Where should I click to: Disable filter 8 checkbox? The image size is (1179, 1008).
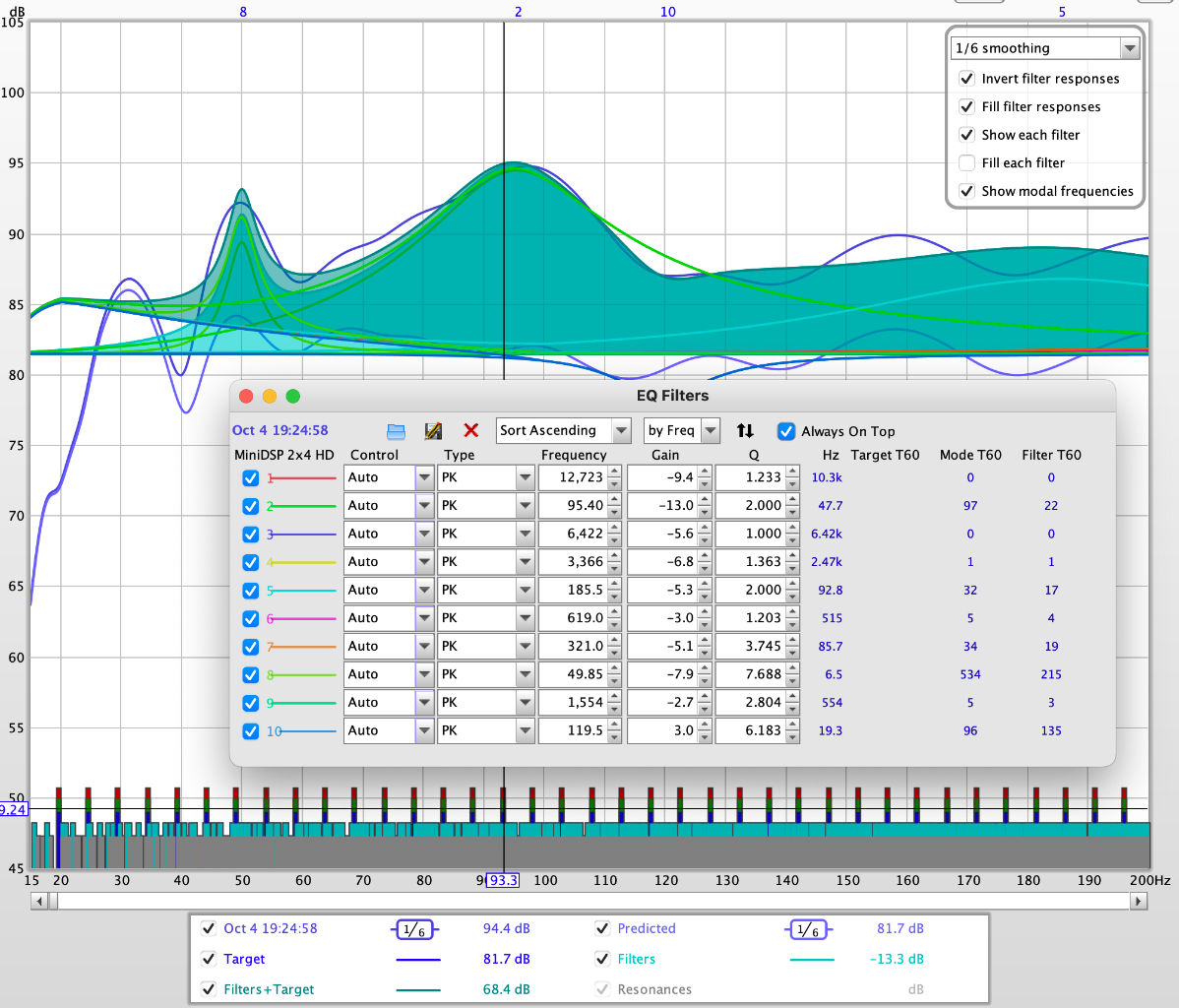250,674
